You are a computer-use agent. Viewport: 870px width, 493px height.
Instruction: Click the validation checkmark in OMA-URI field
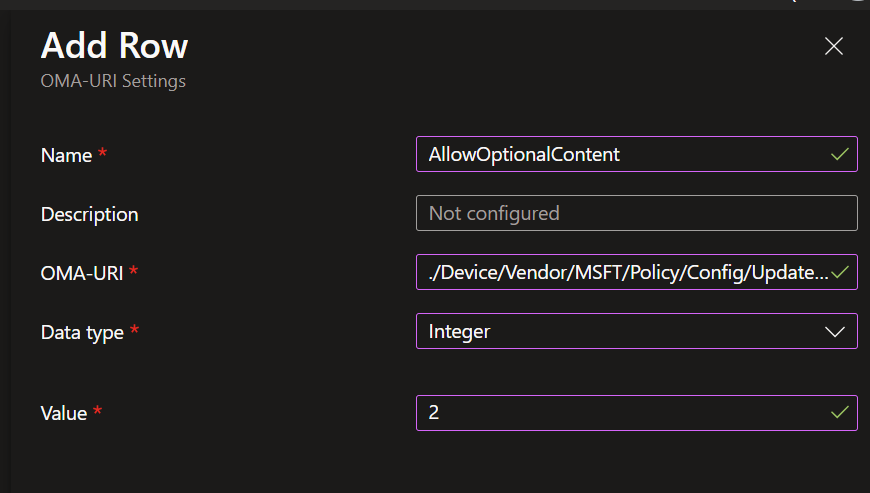pyautogui.click(x=840, y=271)
